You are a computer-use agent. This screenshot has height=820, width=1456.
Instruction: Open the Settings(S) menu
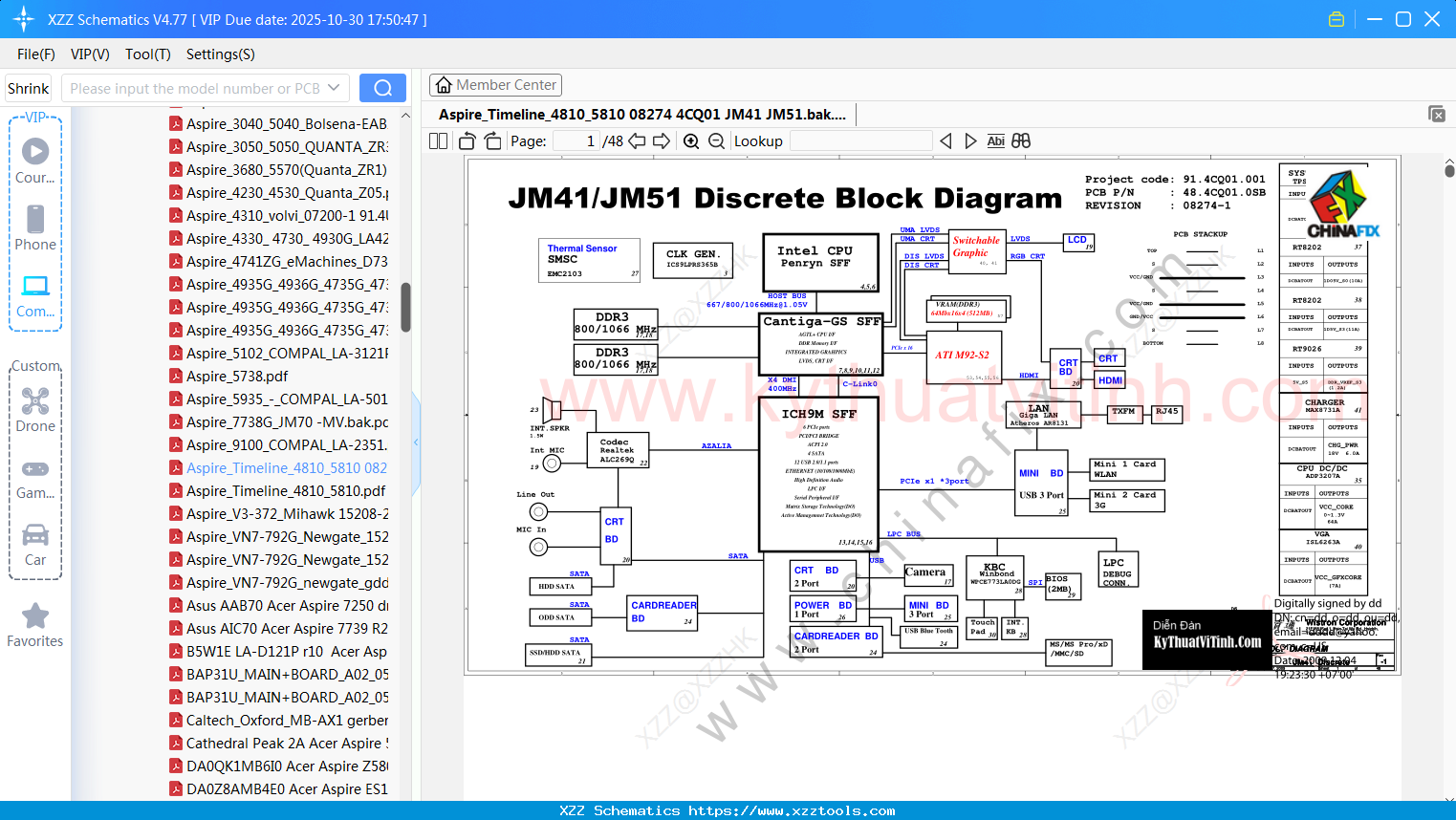tap(221, 54)
